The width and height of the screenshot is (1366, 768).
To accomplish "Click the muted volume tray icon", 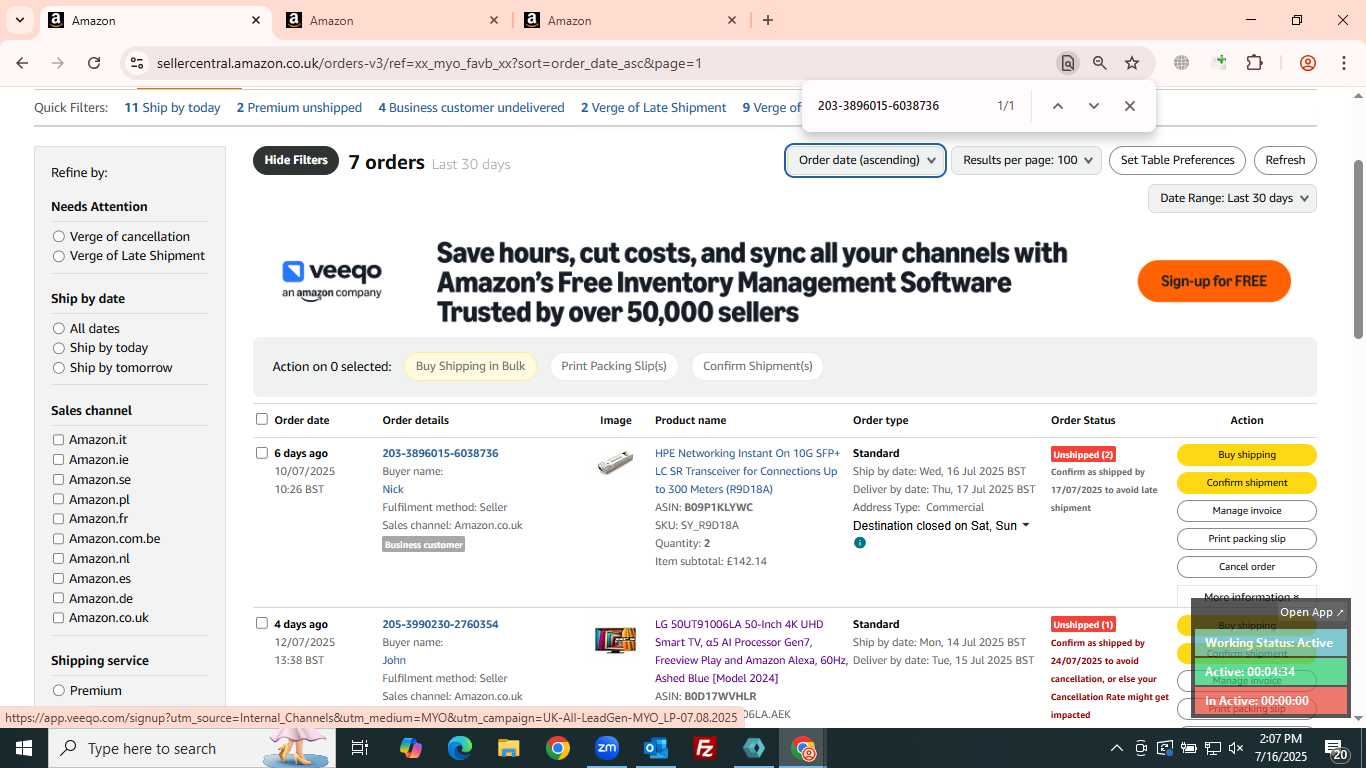I will point(1236,748).
